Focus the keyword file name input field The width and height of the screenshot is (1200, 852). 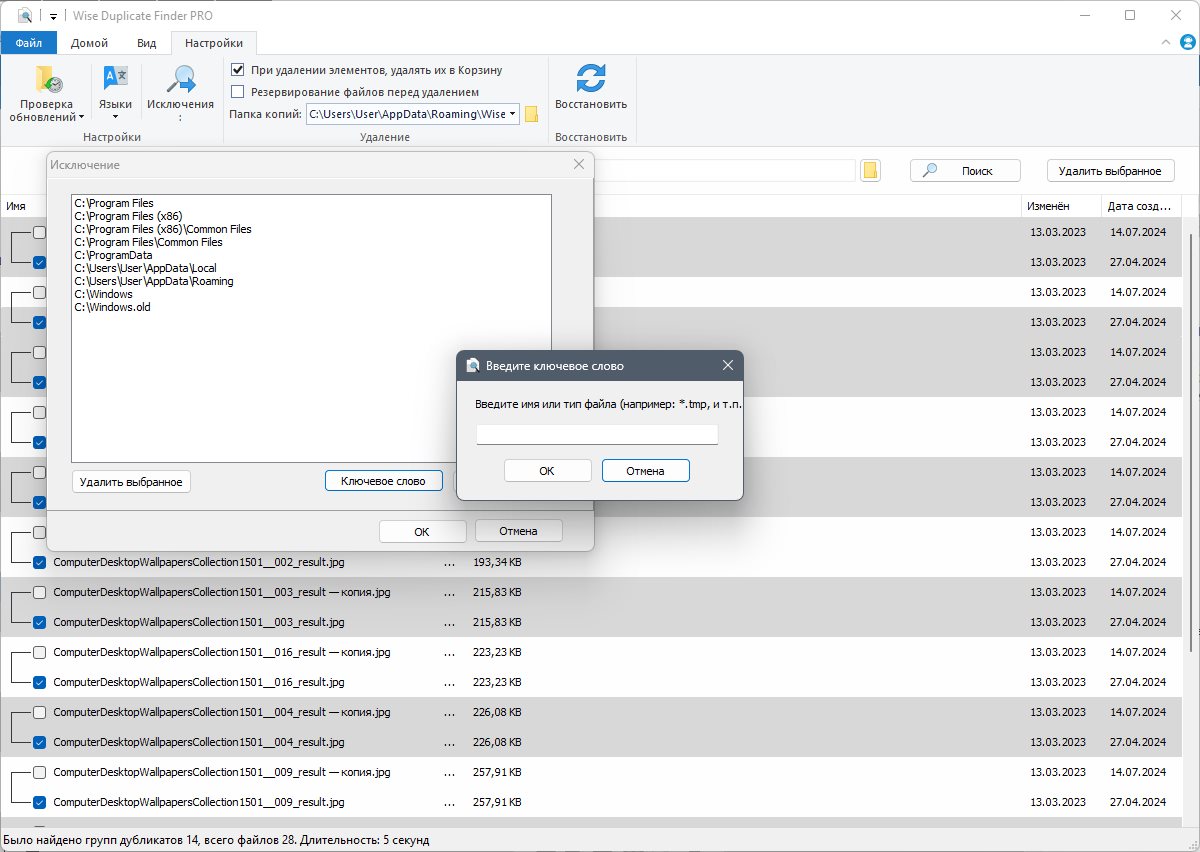click(x=597, y=434)
